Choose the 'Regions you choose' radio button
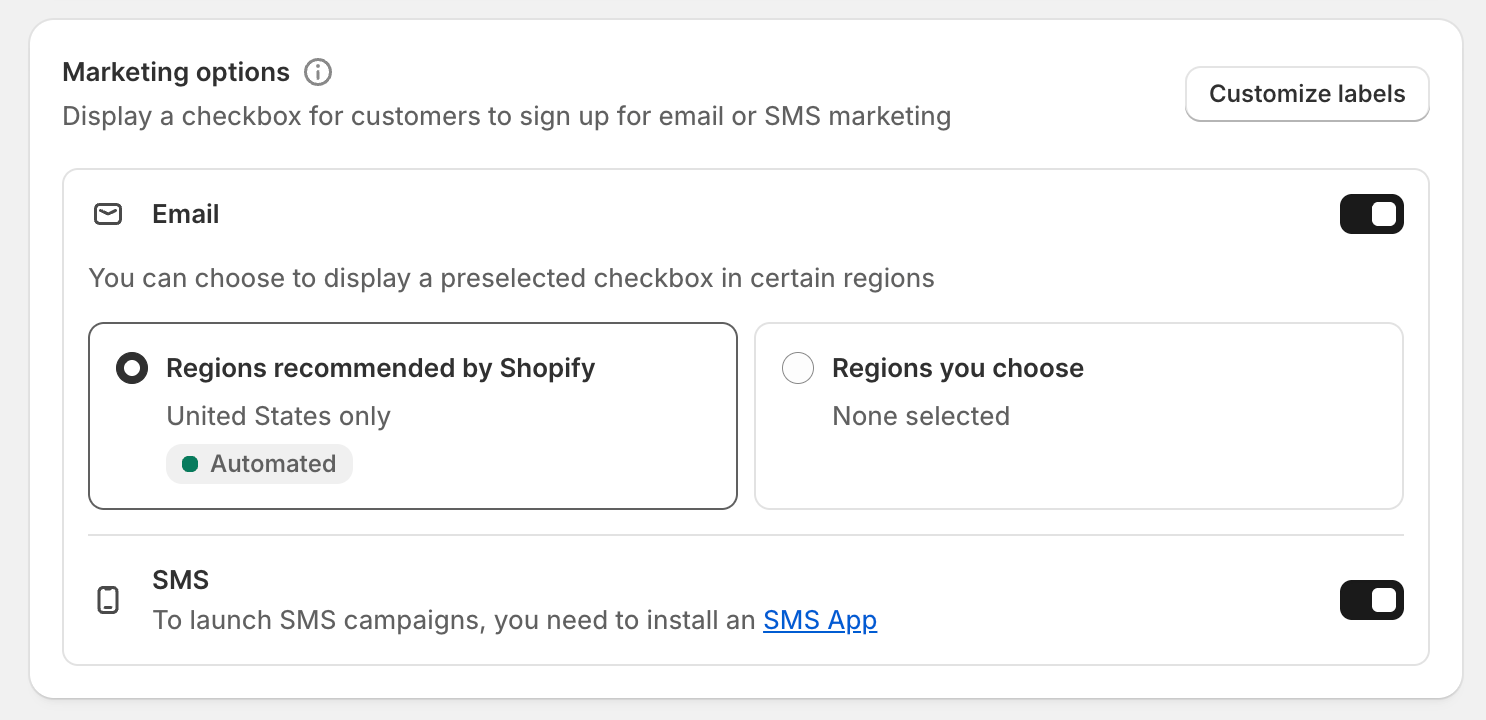This screenshot has width=1486, height=720. tap(798, 368)
